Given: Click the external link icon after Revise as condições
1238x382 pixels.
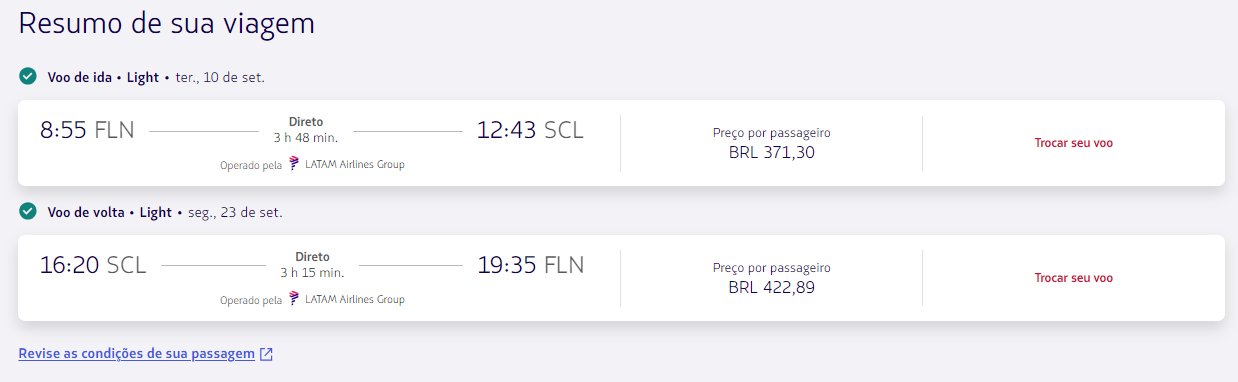Looking at the screenshot, I should click(266, 354).
